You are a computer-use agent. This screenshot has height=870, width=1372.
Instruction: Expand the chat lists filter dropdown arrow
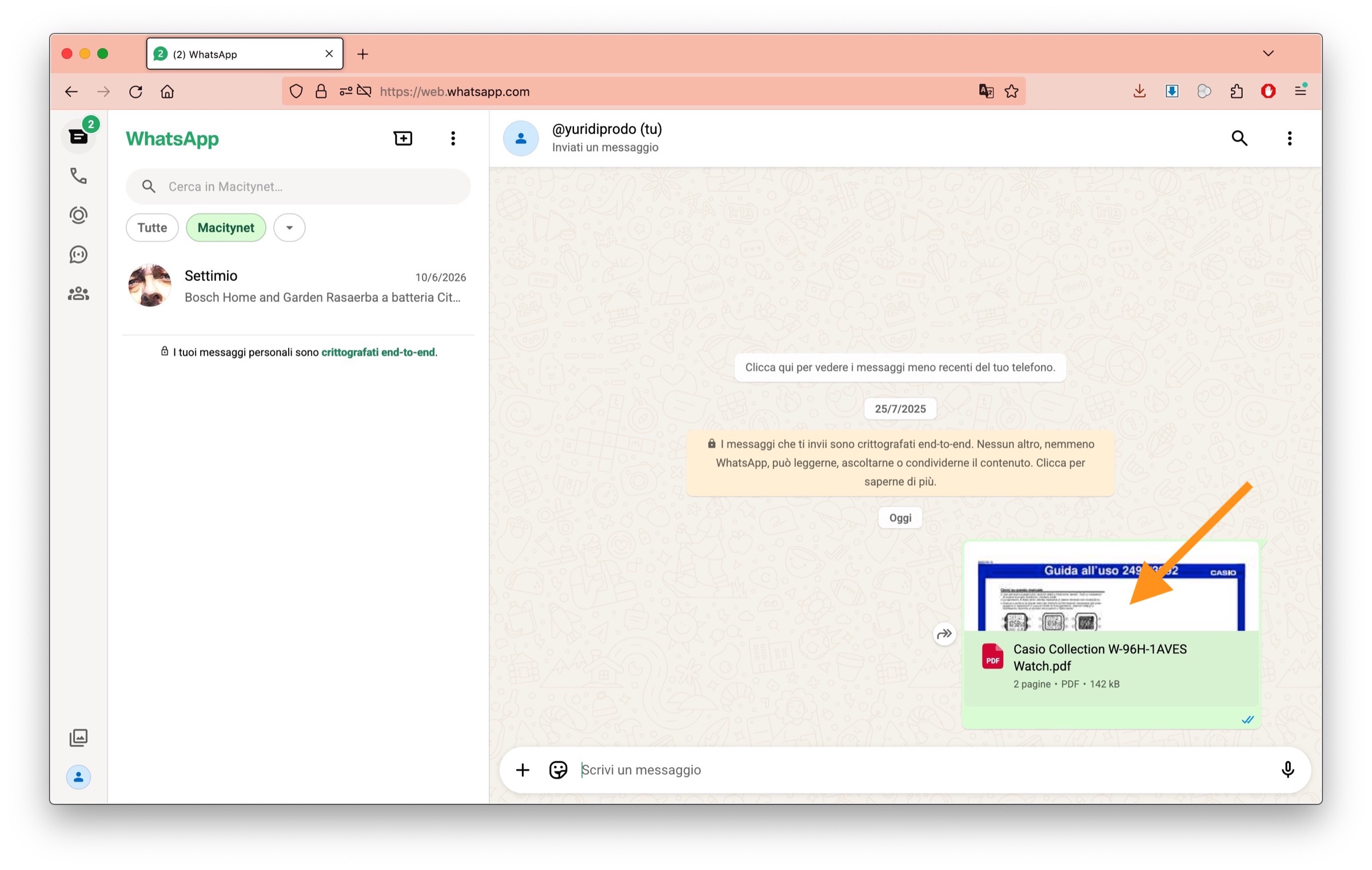coord(289,228)
